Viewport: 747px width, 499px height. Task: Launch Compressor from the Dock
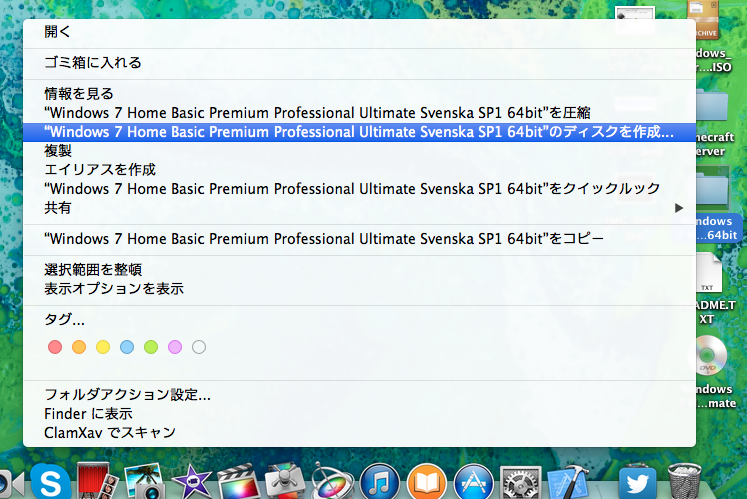[x=285, y=481]
